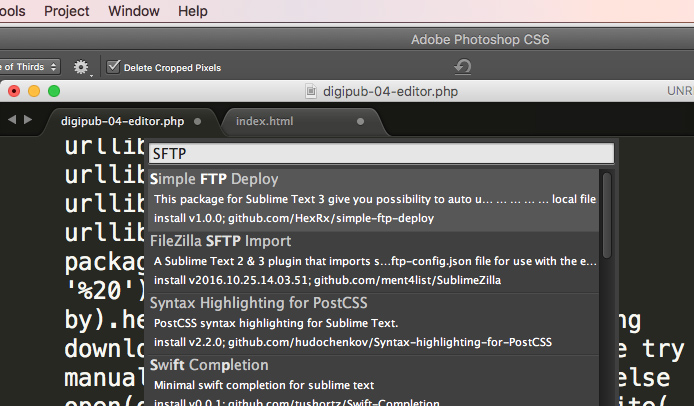Close the index.html tab via its dot
The image size is (694, 406).
tap(361, 121)
